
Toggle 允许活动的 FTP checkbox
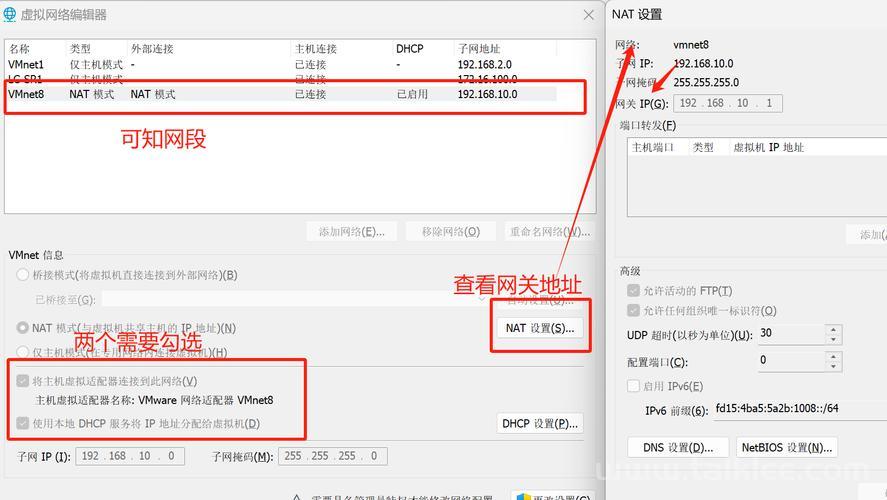tap(633, 291)
